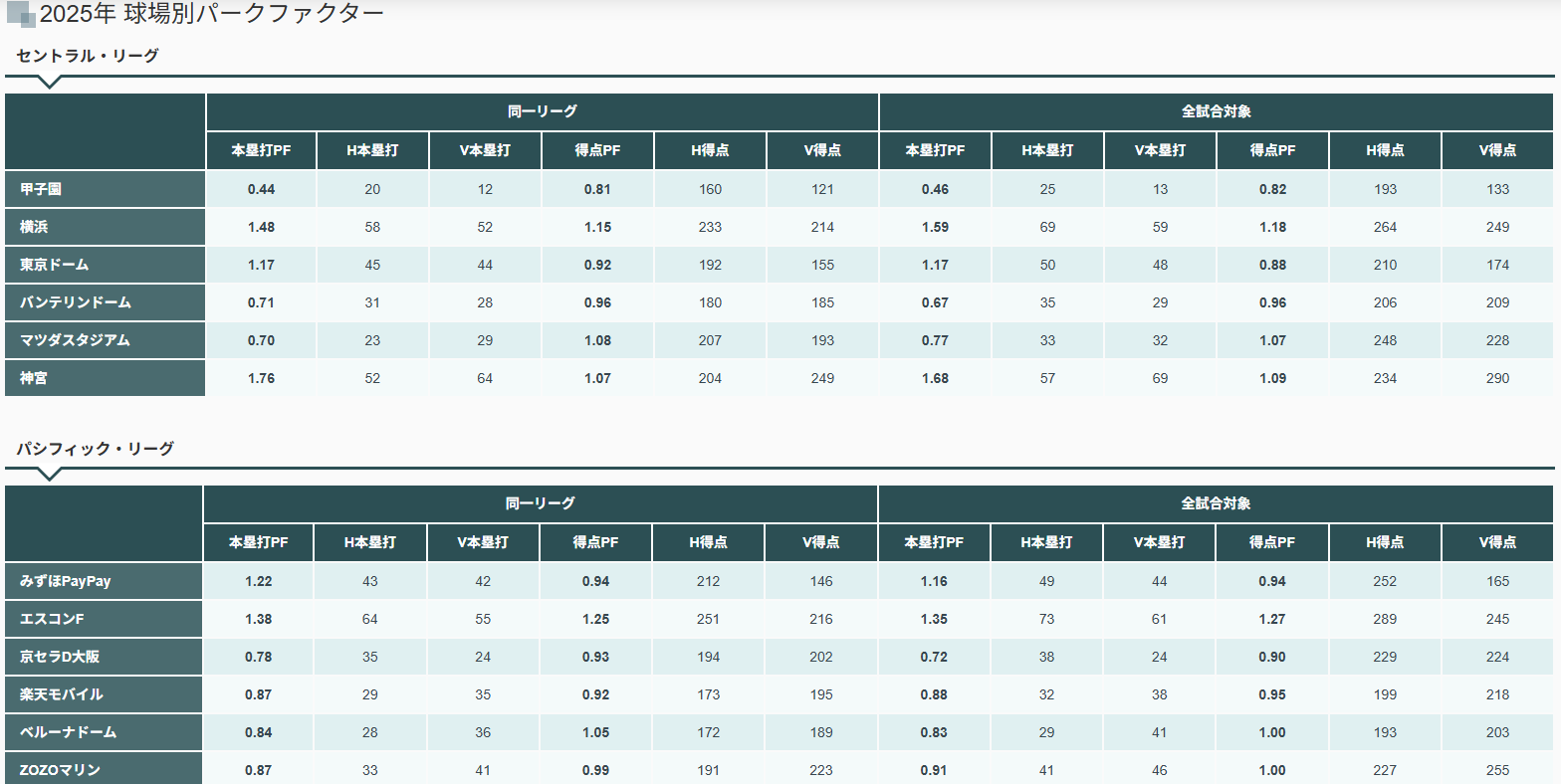Click 得点PF header under Pacific 全試合対象
The height and width of the screenshot is (784, 1561).
[x=1272, y=542]
